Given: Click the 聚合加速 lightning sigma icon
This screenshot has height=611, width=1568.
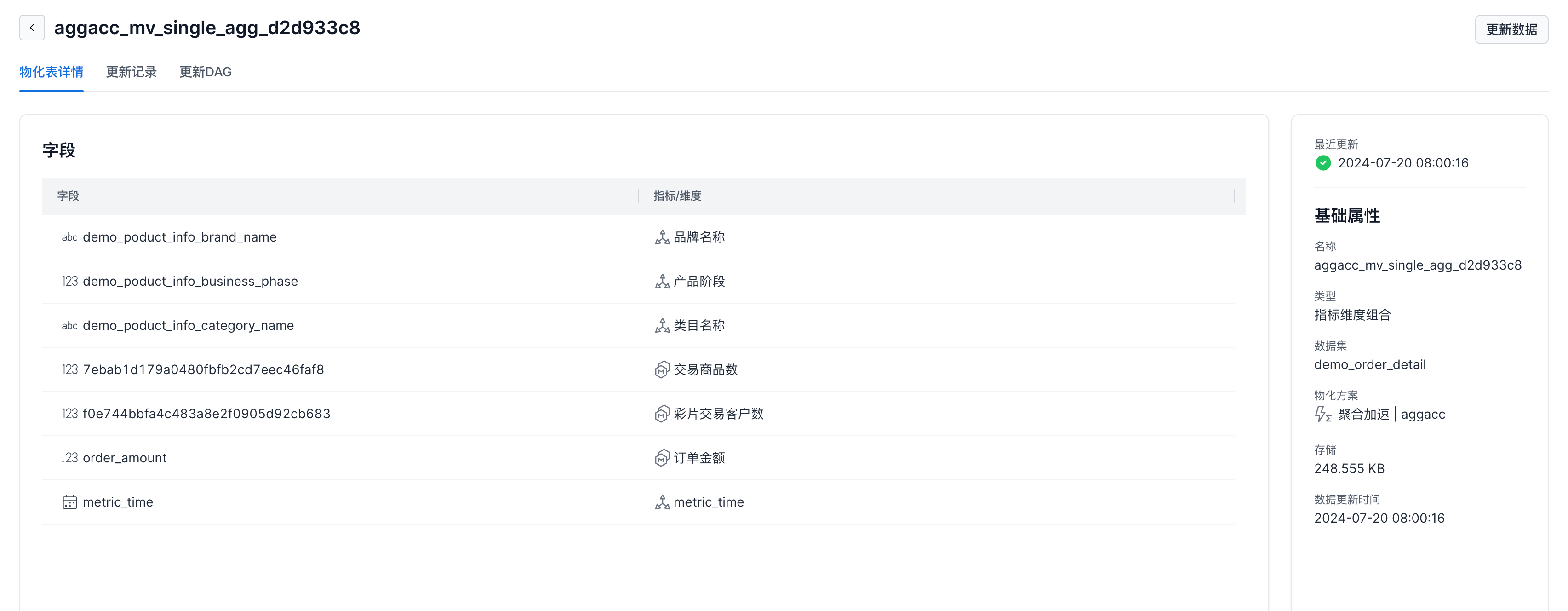Looking at the screenshot, I should [x=1323, y=414].
